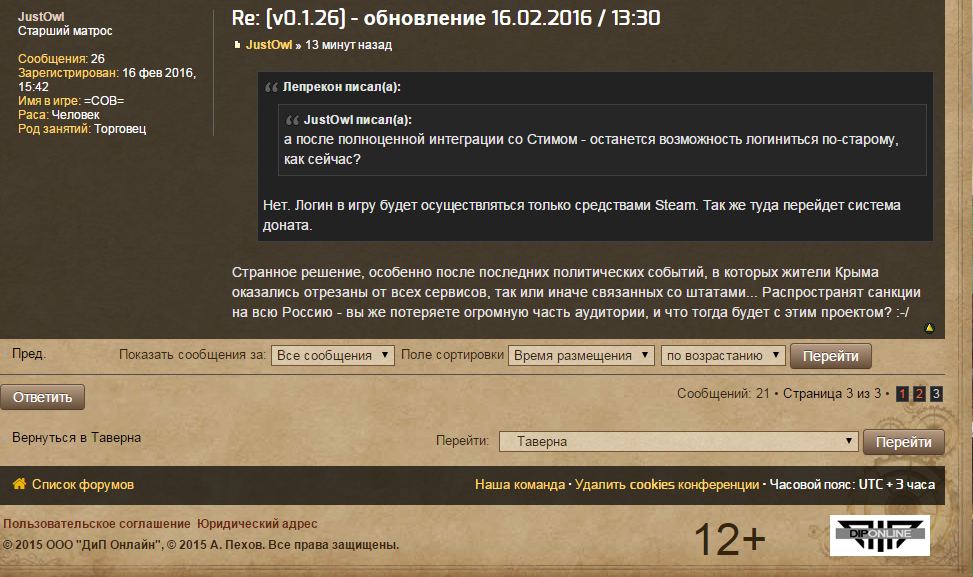Click Перейти next to the Таверна selector
This screenshot has height=577, width=973.
904,442
